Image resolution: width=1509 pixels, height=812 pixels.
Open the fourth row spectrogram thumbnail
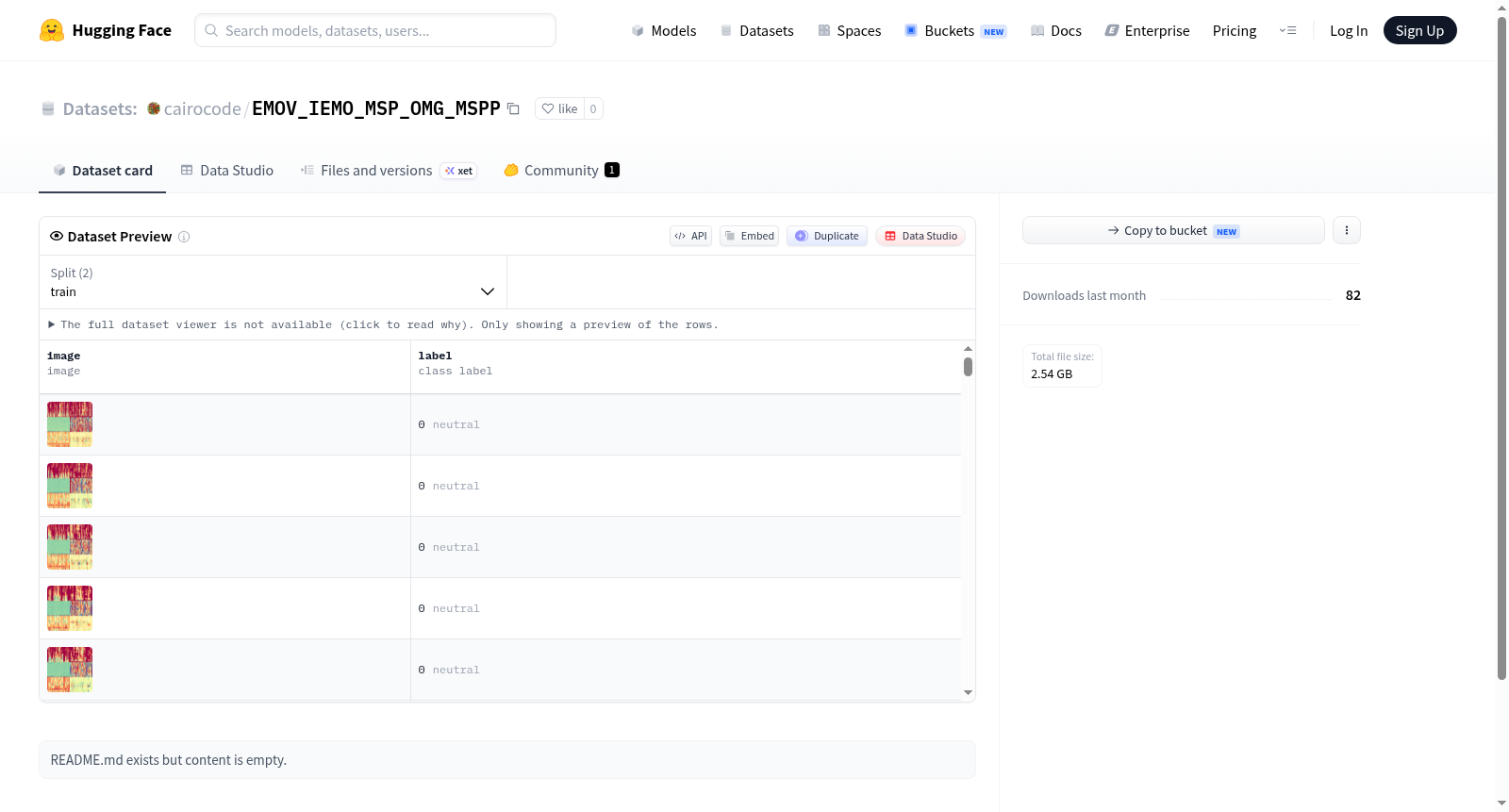pyautogui.click(x=70, y=608)
